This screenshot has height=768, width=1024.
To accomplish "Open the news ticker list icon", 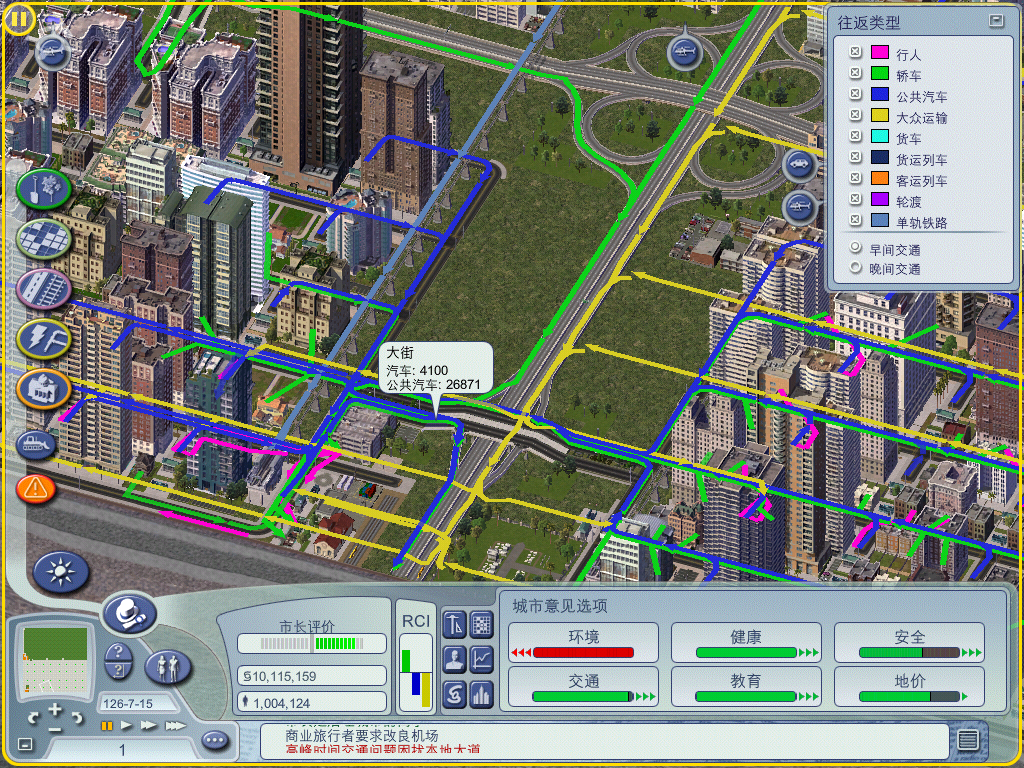I will 968,740.
